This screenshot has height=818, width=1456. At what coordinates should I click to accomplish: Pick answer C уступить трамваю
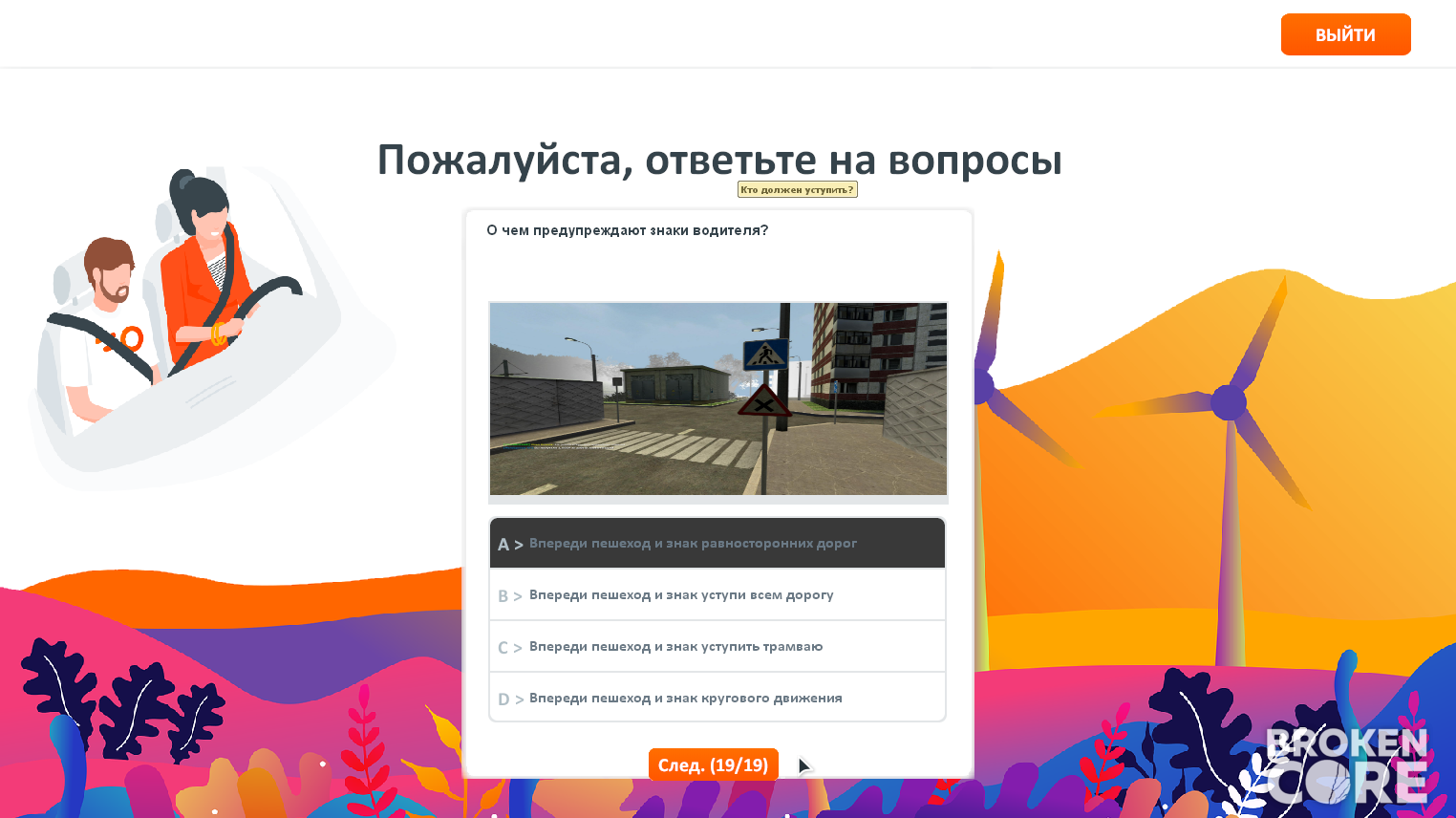point(717,646)
